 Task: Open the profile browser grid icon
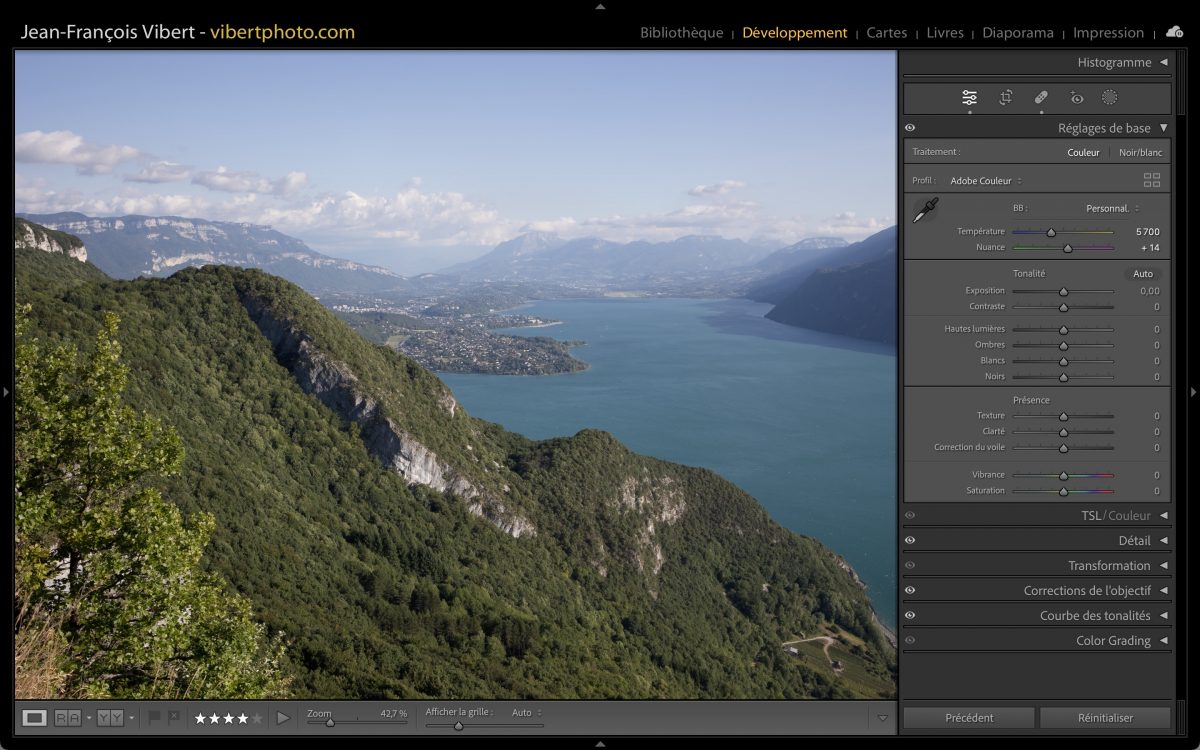coord(1152,181)
